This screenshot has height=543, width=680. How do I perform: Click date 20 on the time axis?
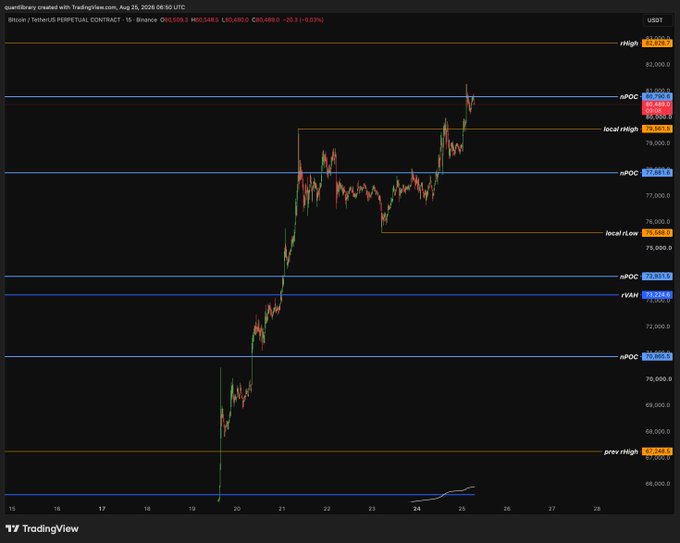pyautogui.click(x=237, y=509)
